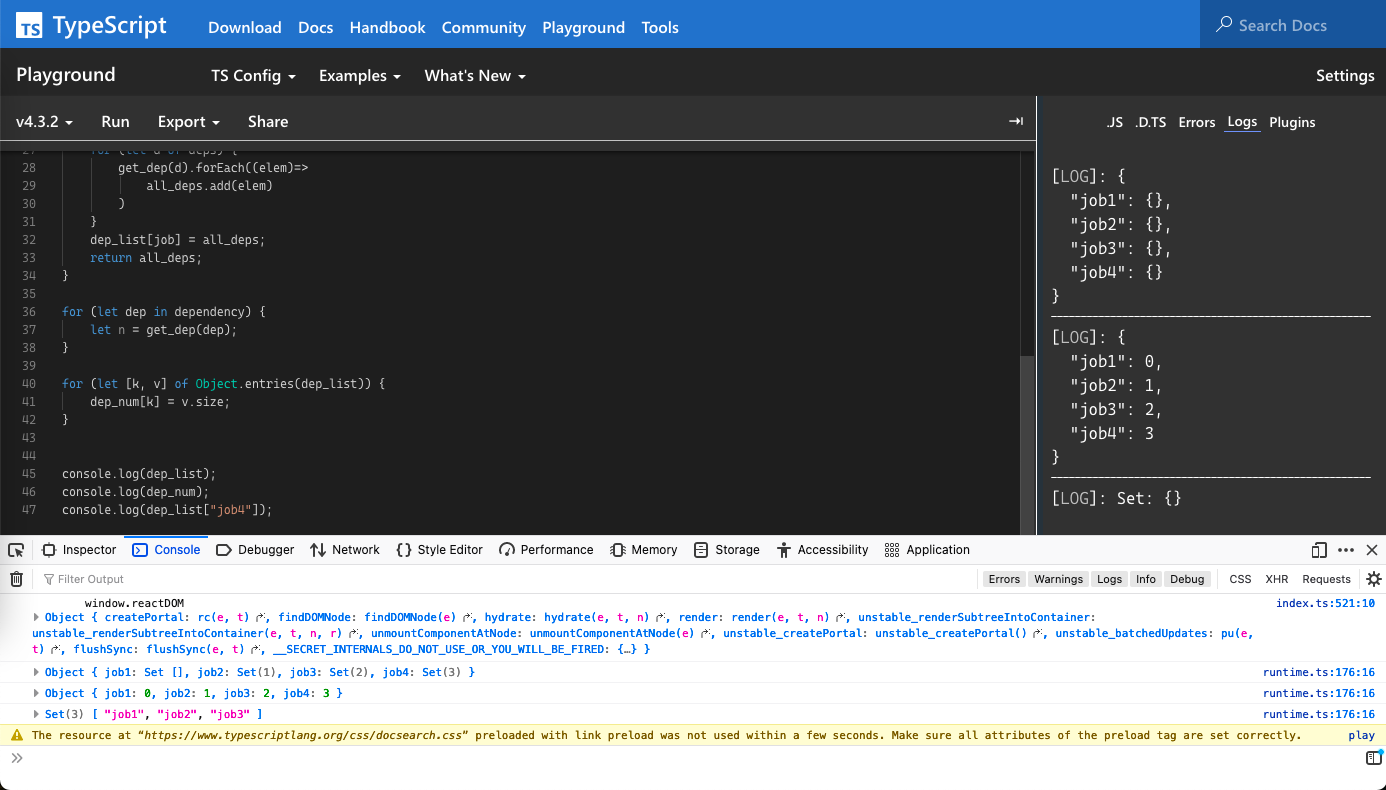Toggle the Info filter
1386x790 pixels.
coord(1146,579)
